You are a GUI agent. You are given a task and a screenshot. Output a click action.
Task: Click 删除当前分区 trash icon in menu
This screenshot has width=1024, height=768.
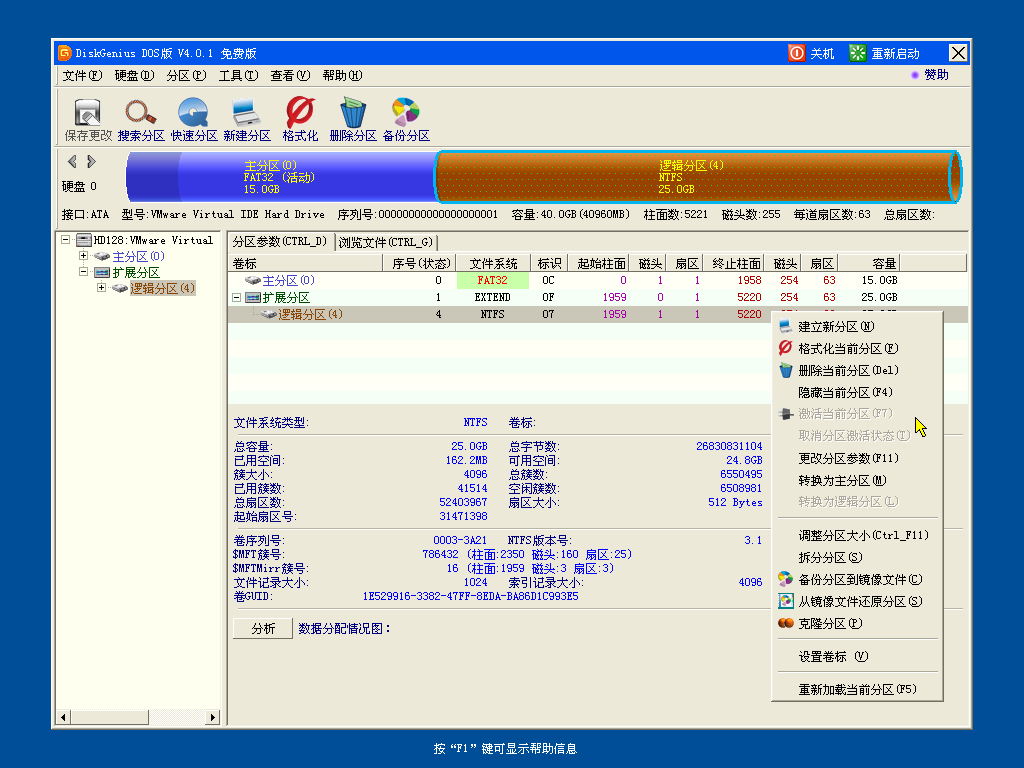coord(786,370)
